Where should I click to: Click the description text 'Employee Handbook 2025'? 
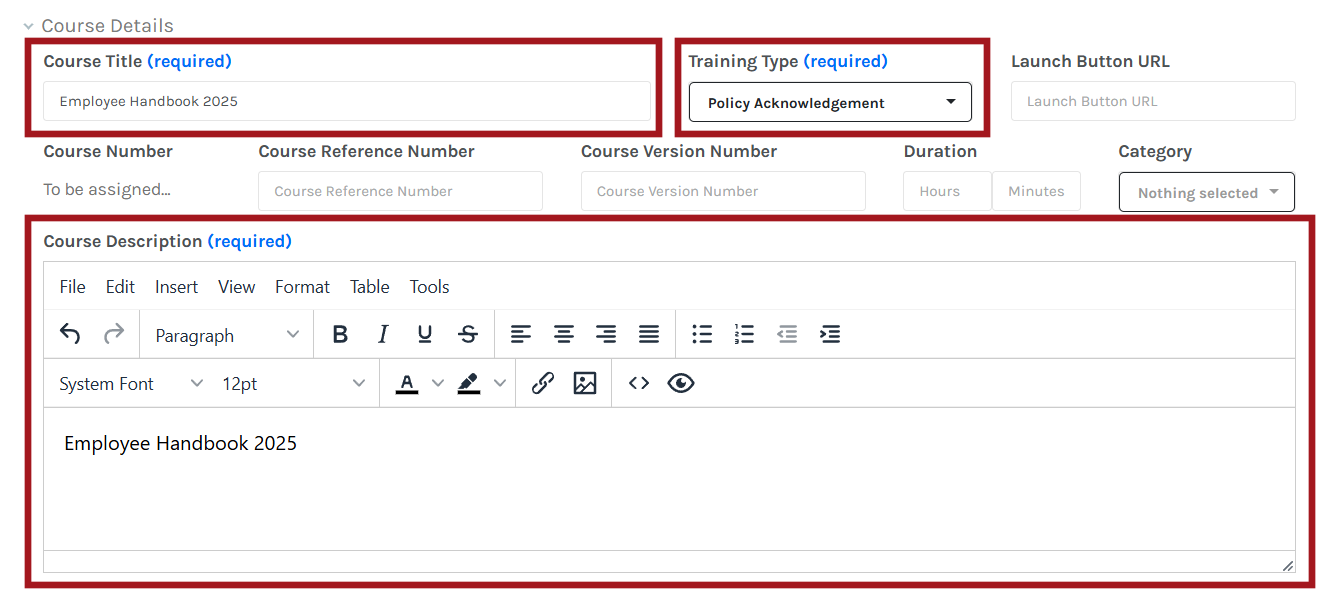tap(181, 443)
